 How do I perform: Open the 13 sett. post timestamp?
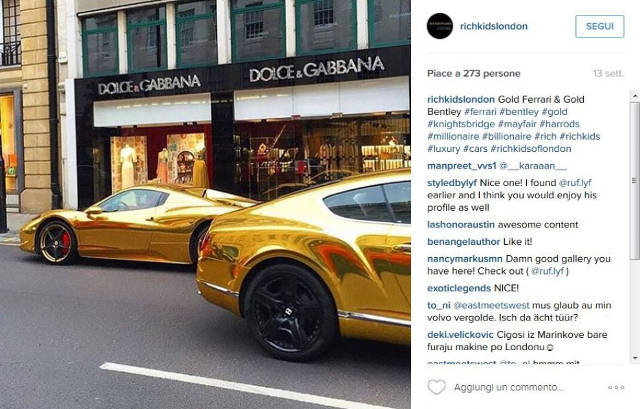coord(608,73)
